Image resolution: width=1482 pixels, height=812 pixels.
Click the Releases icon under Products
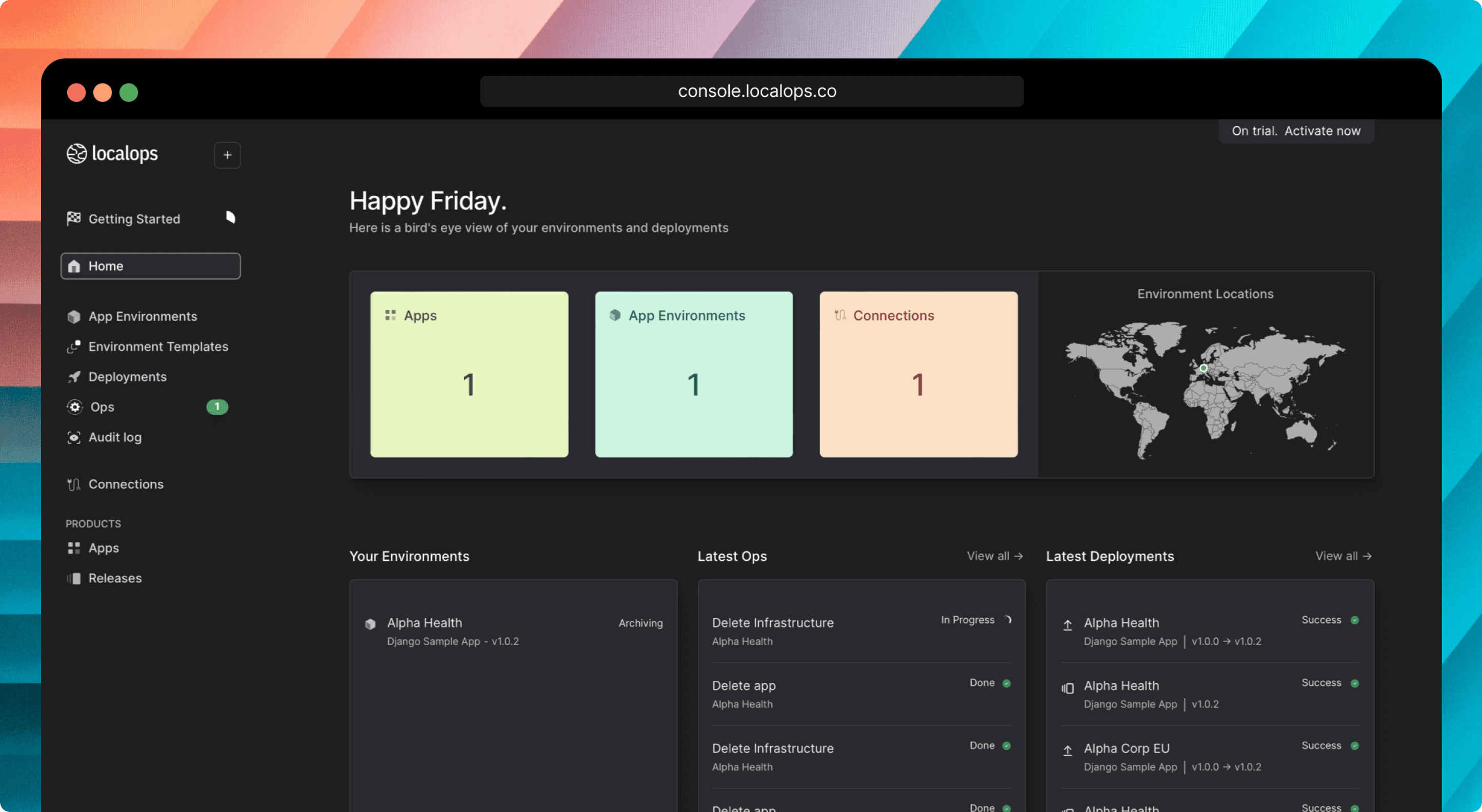(74, 579)
